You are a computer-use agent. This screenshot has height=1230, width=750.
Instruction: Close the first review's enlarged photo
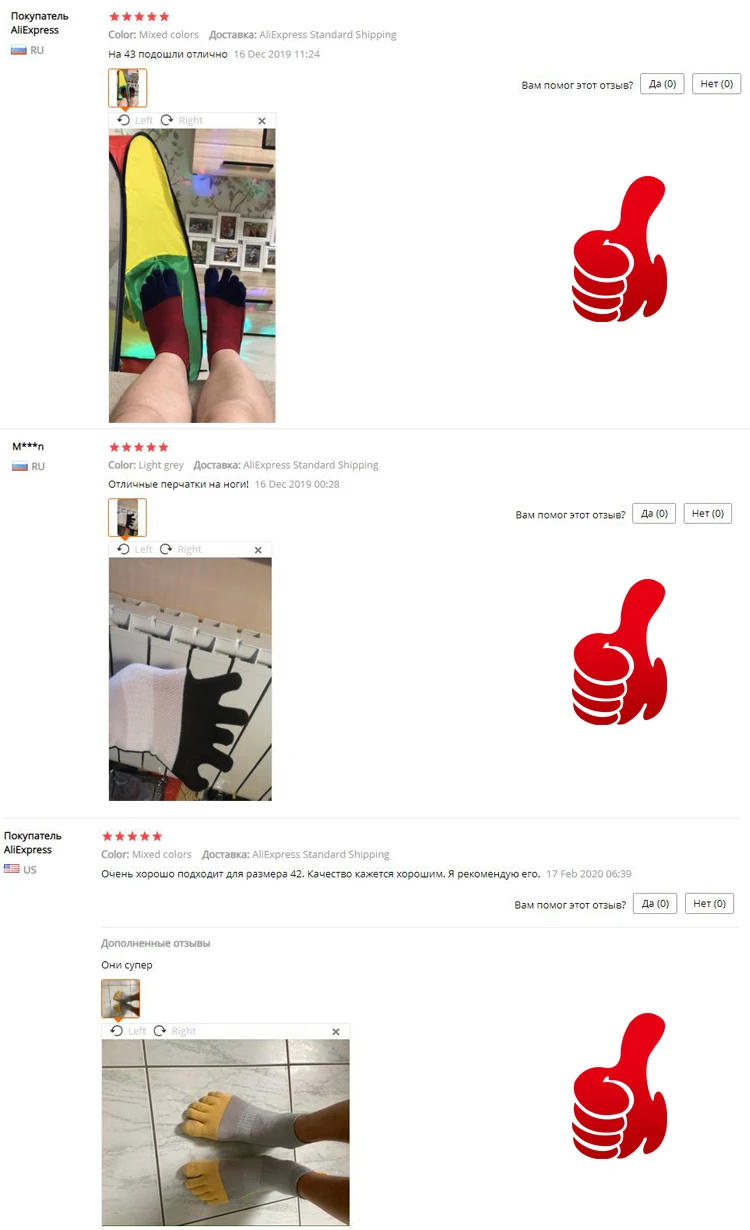tap(262, 120)
